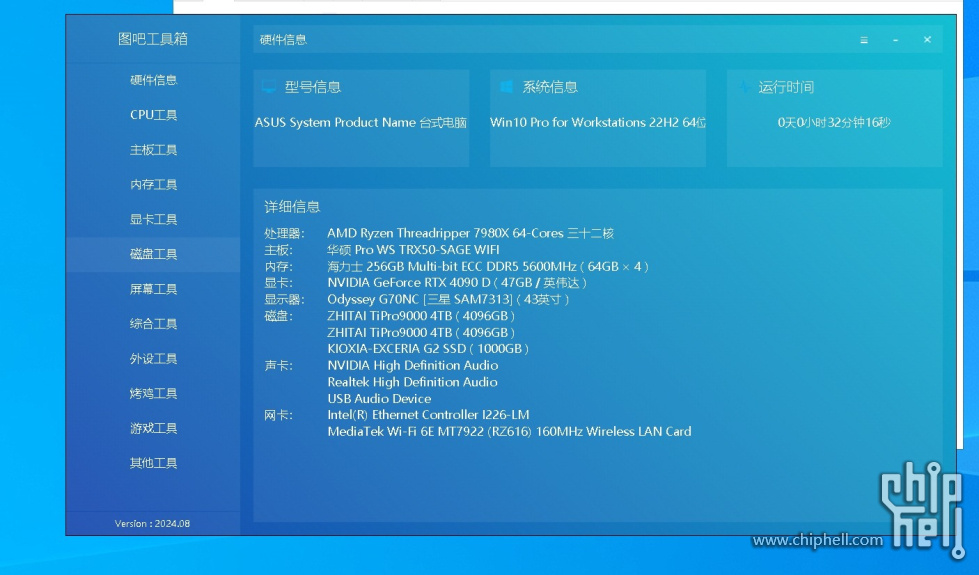Click the 系统信息 card heading
Screen dimensions: 979x575
click(550, 87)
